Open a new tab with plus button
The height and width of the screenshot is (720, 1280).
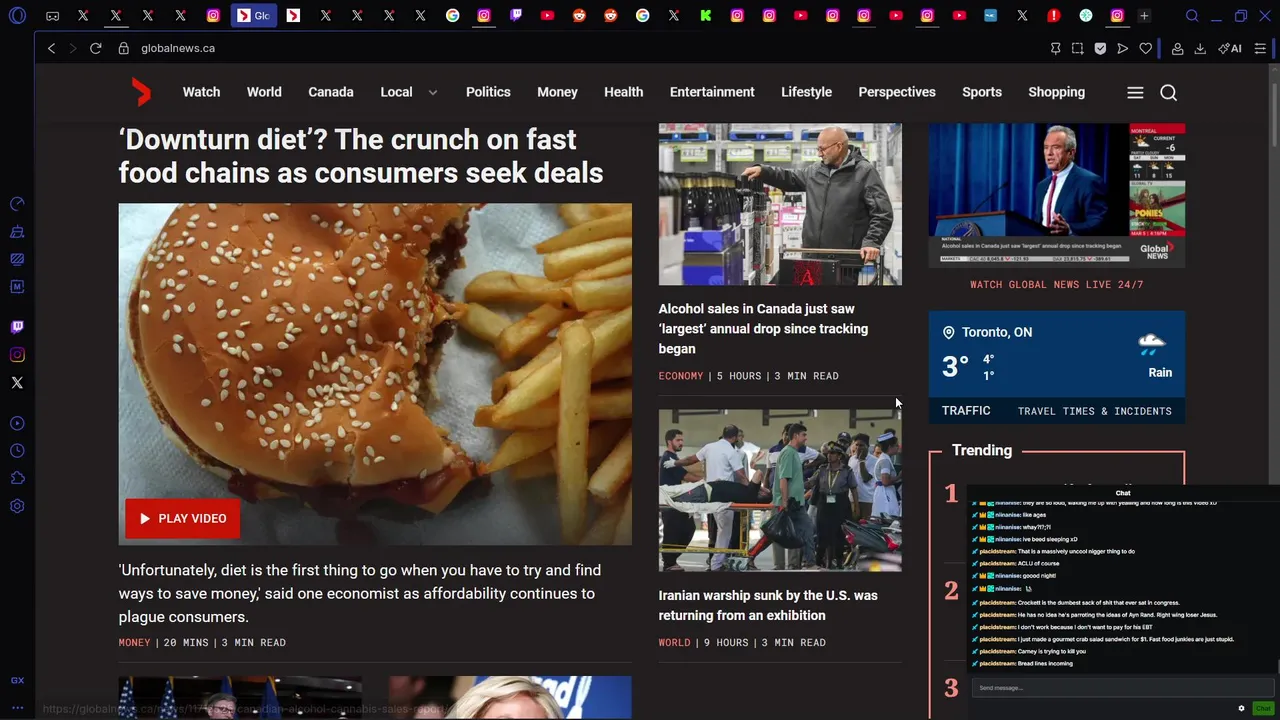click(x=1144, y=16)
